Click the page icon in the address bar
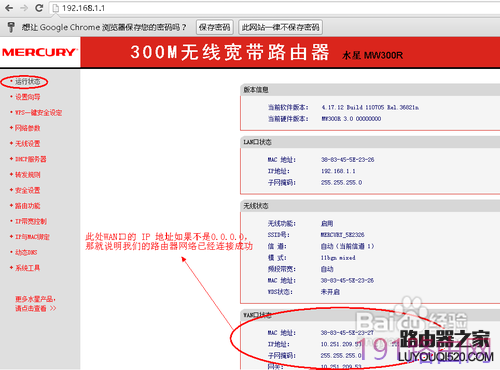This screenshot has width=500, height=370. pos(56,8)
